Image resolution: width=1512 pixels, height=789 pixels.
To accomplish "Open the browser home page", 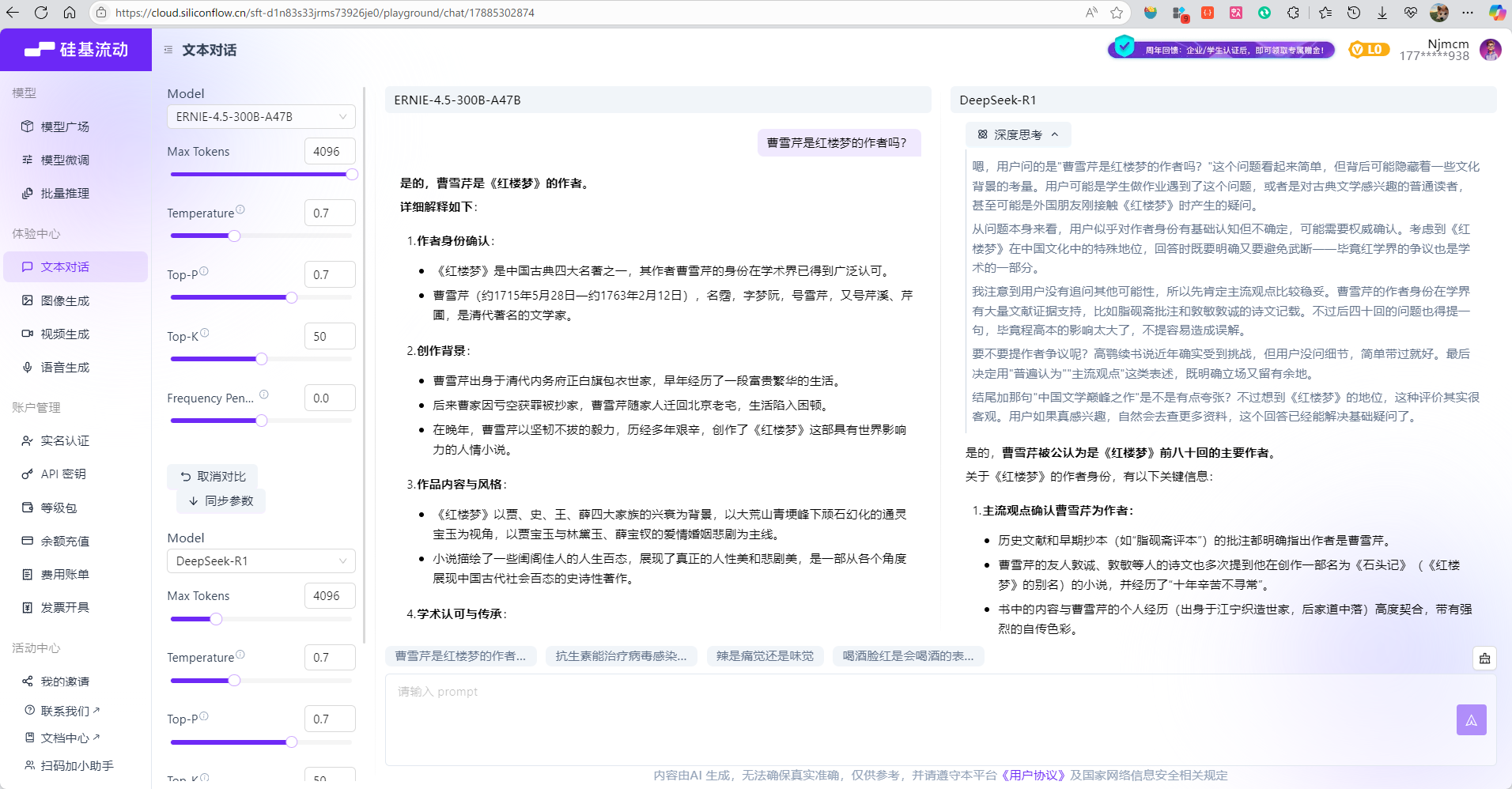I will [x=70, y=13].
